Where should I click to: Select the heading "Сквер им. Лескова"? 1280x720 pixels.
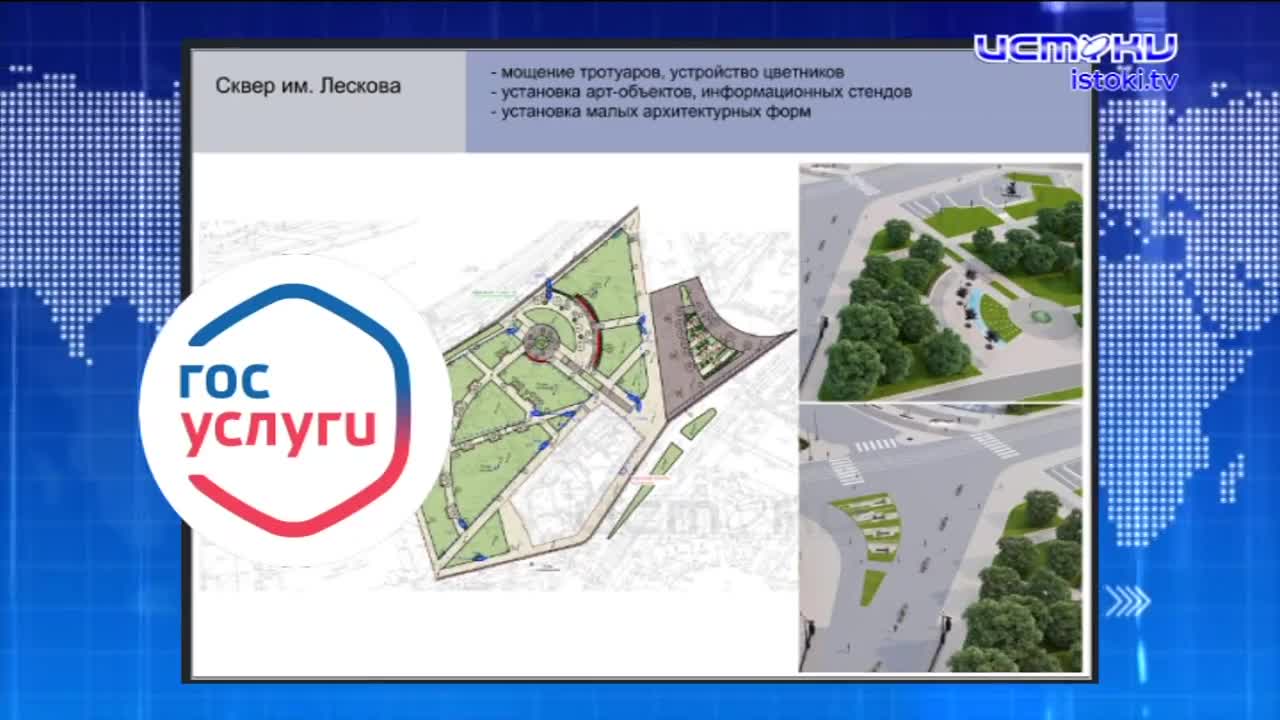tap(308, 86)
